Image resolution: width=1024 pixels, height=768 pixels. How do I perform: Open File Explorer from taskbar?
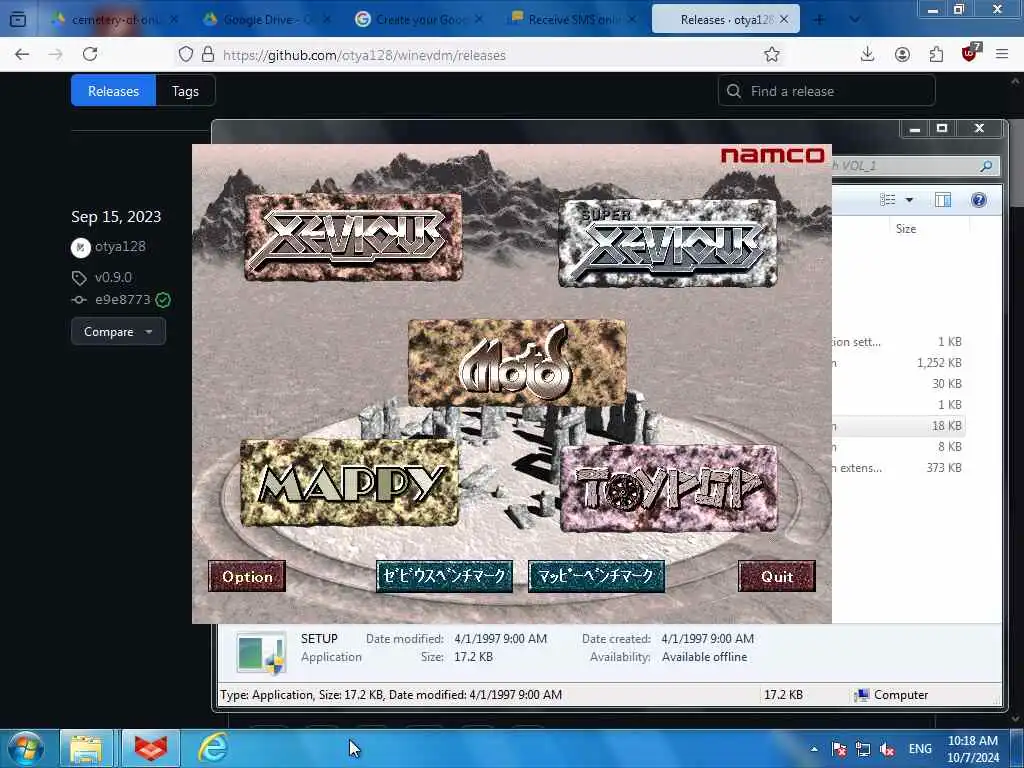[x=86, y=748]
